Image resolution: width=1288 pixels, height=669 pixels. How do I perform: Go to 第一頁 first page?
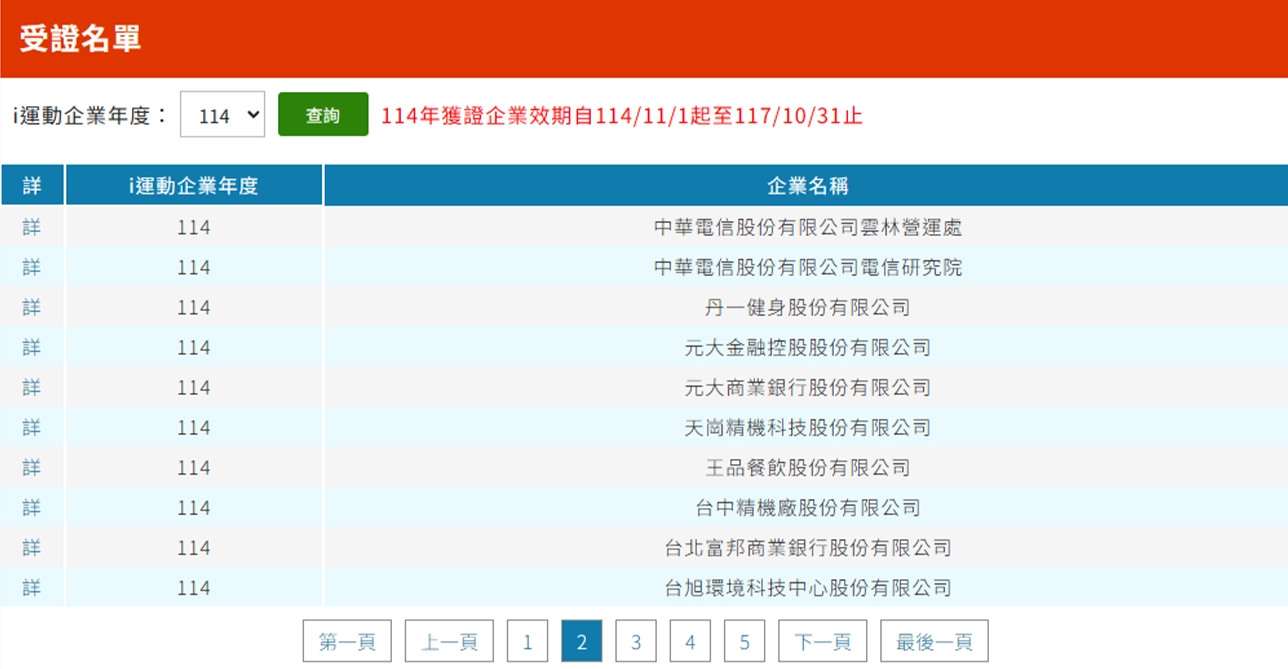tap(347, 641)
